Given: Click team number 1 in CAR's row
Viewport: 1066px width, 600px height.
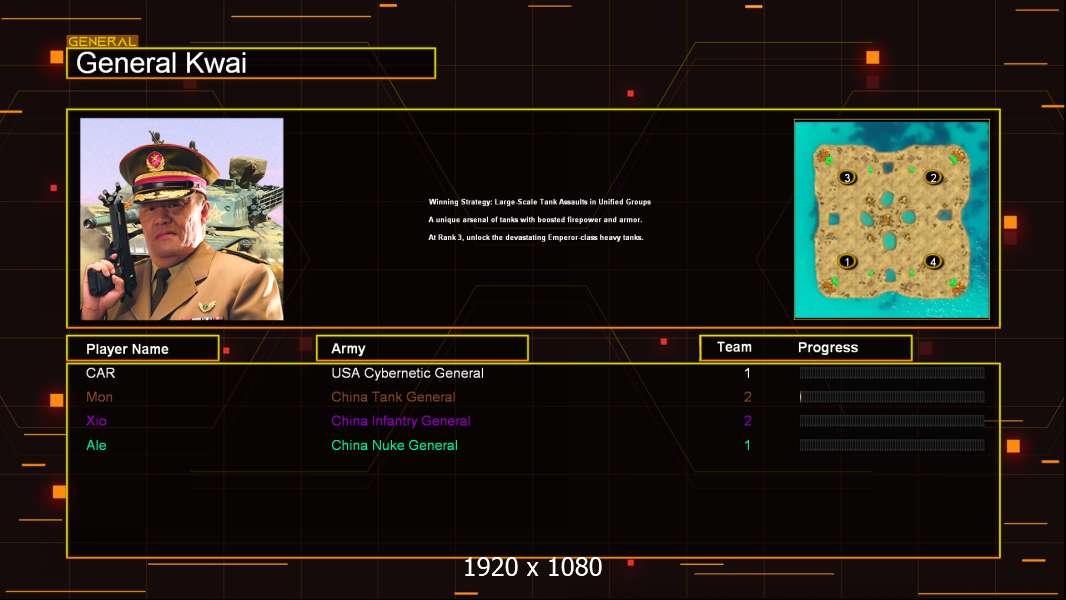Looking at the screenshot, I should tap(747, 373).
